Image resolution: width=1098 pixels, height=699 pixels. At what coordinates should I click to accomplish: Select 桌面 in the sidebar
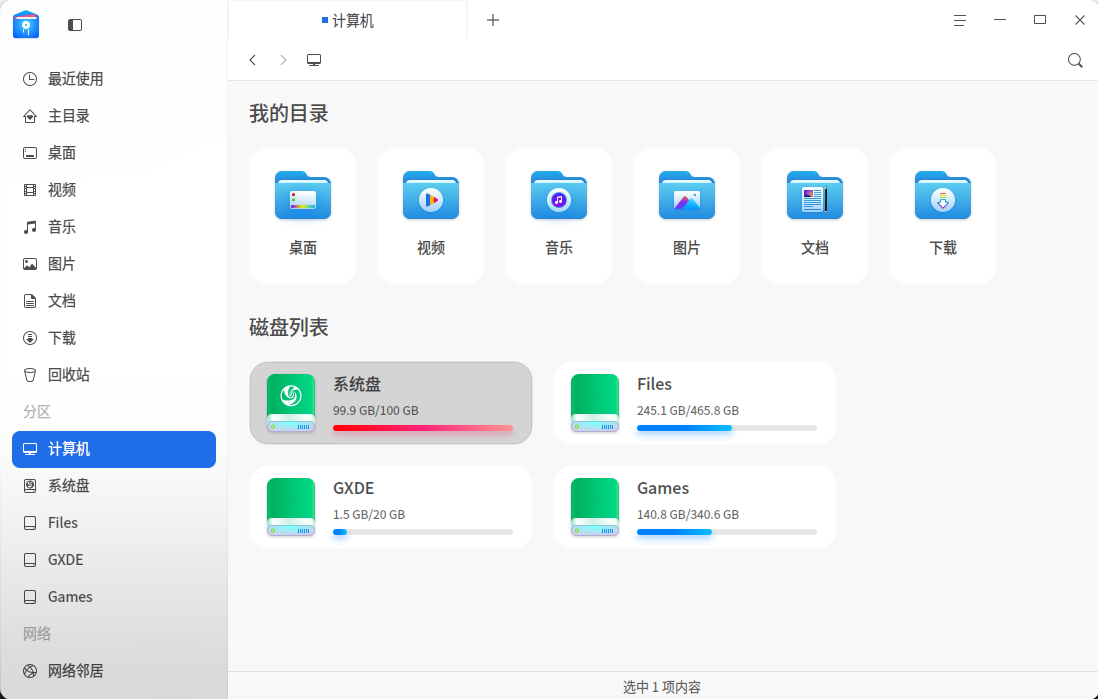click(114, 153)
